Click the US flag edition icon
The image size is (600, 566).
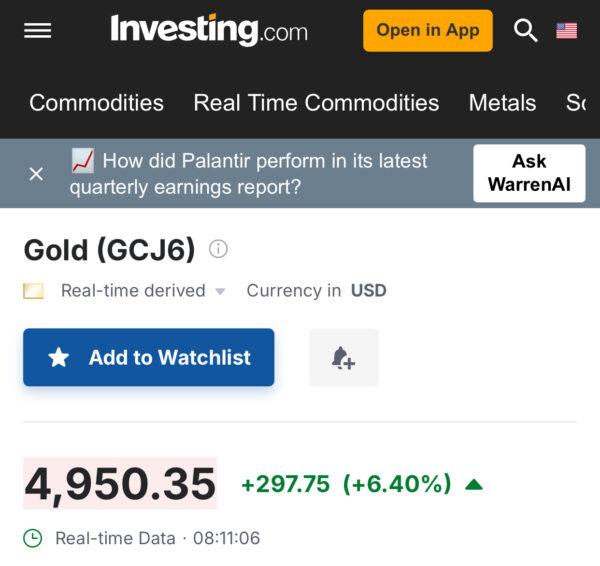(x=567, y=31)
